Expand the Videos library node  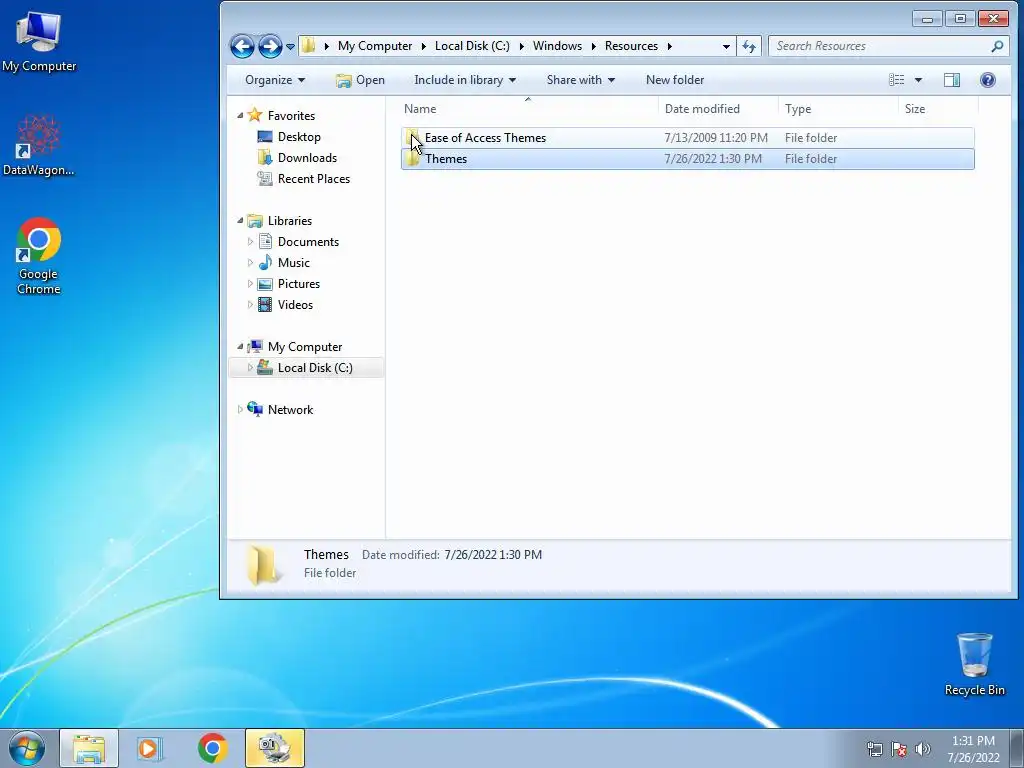tap(250, 304)
